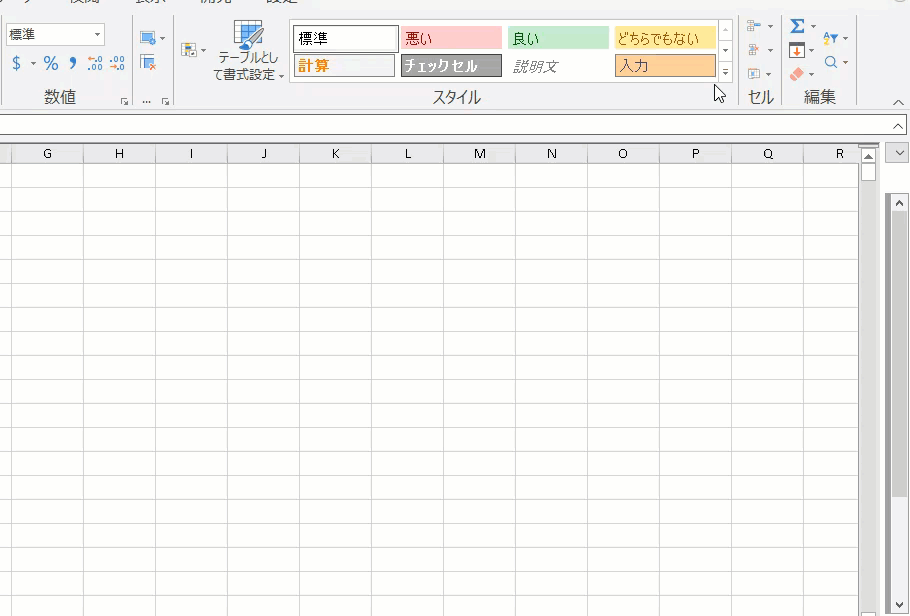Expand the AutoSum dropdown arrow
Screen dimensions: 910x616
813,26
